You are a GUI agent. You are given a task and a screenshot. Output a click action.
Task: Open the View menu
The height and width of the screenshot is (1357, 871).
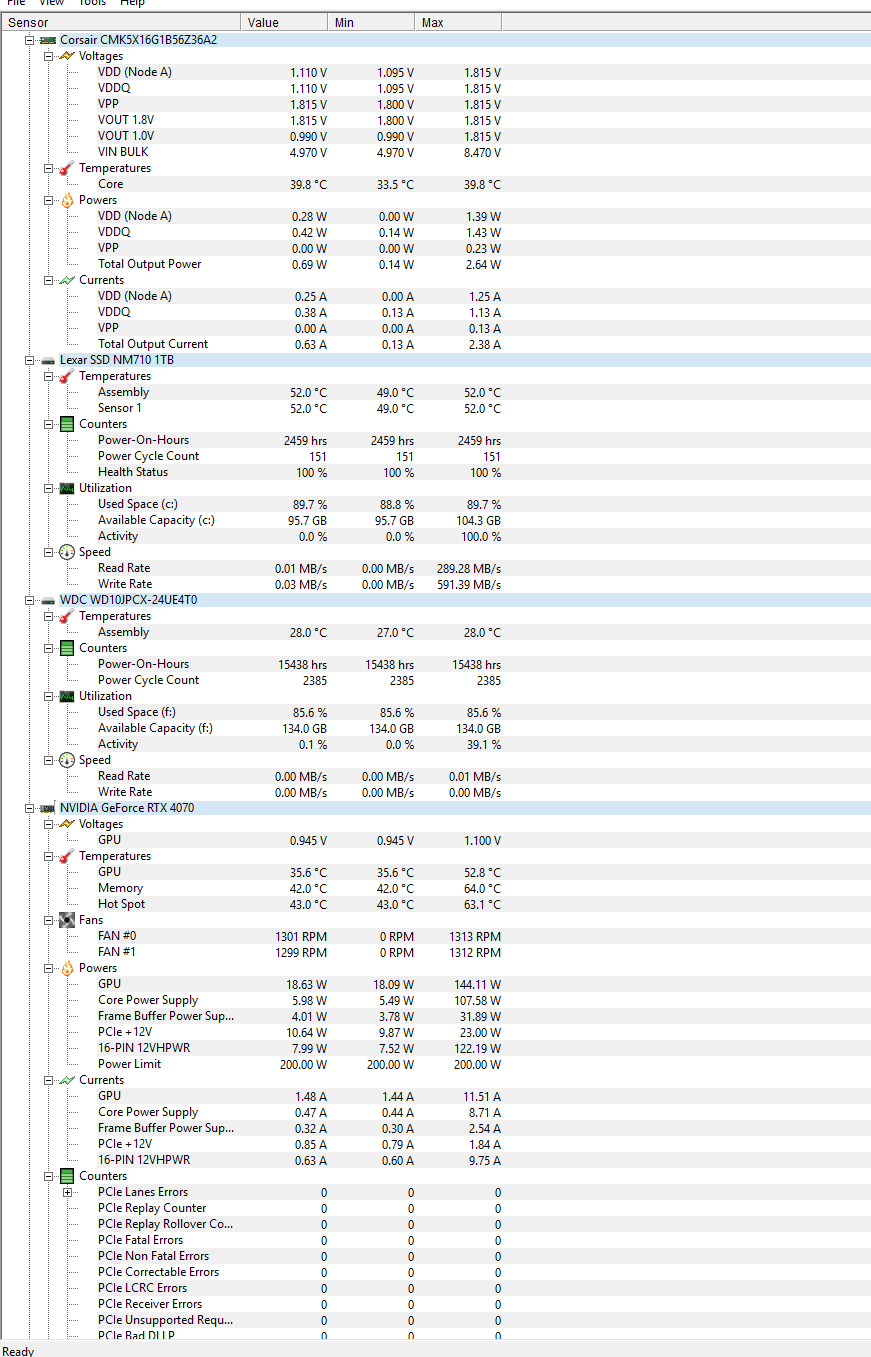tap(52, 3)
